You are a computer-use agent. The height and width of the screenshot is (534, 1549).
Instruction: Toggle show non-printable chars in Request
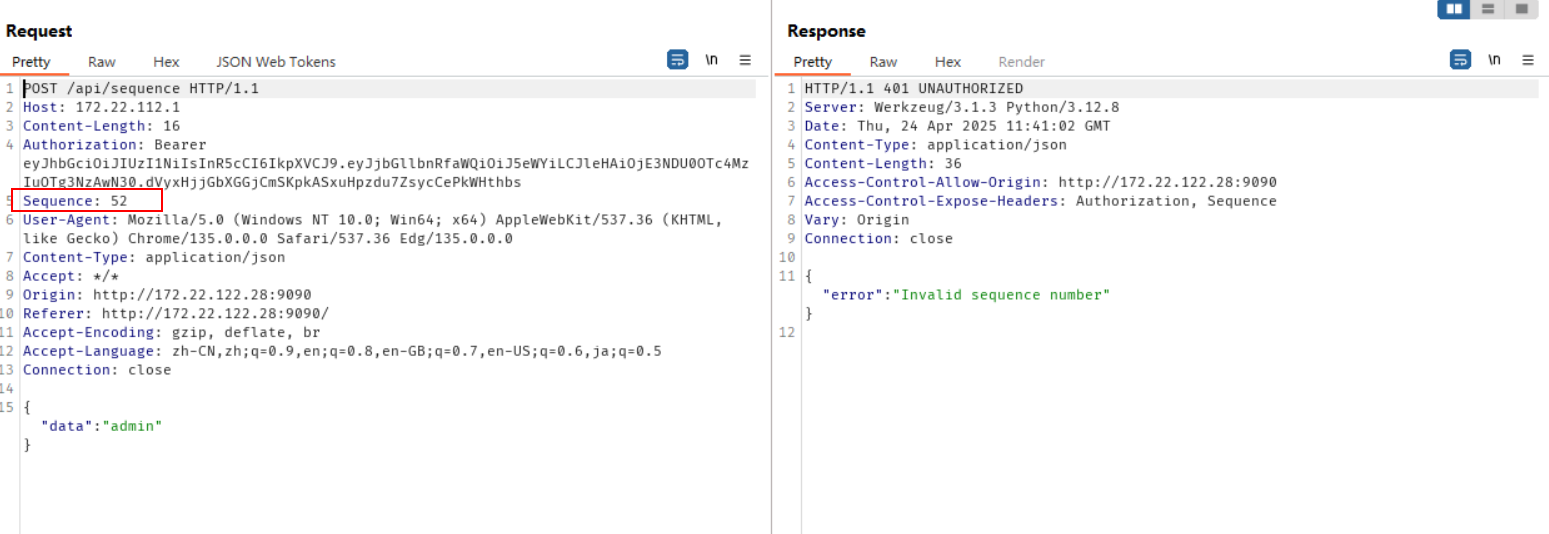(712, 60)
